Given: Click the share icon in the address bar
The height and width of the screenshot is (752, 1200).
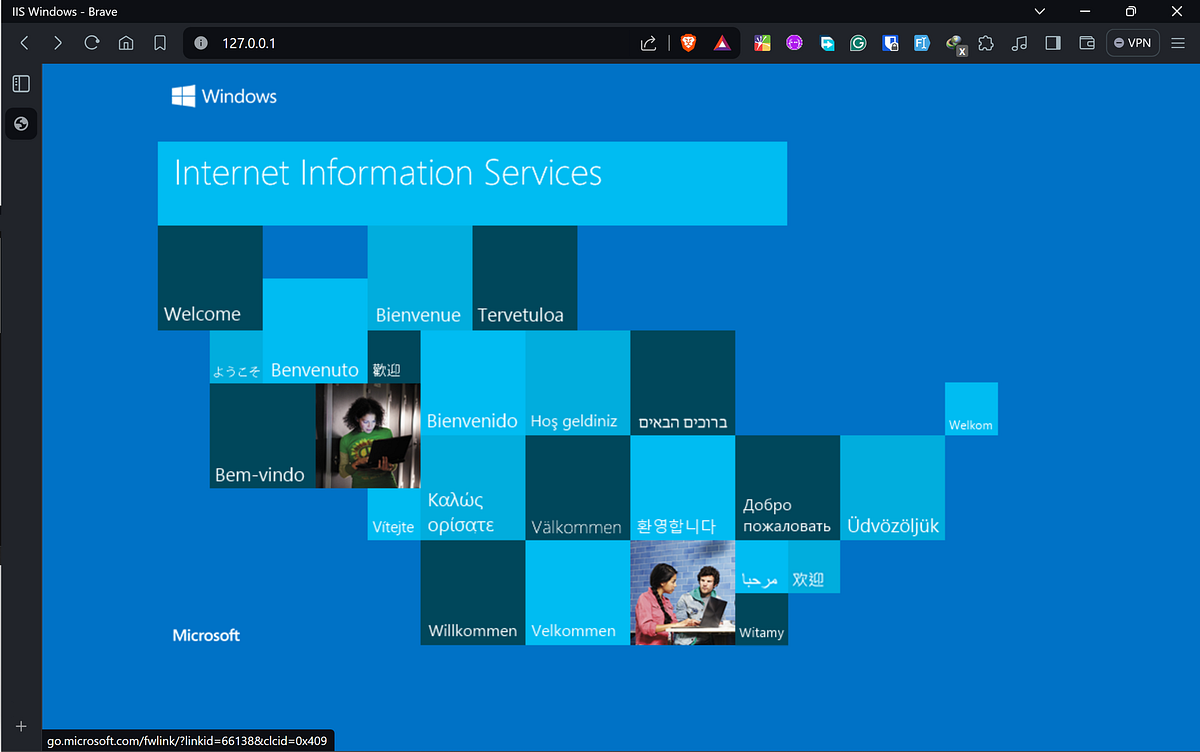Looking at the screenshot, I should pos(648,43).
